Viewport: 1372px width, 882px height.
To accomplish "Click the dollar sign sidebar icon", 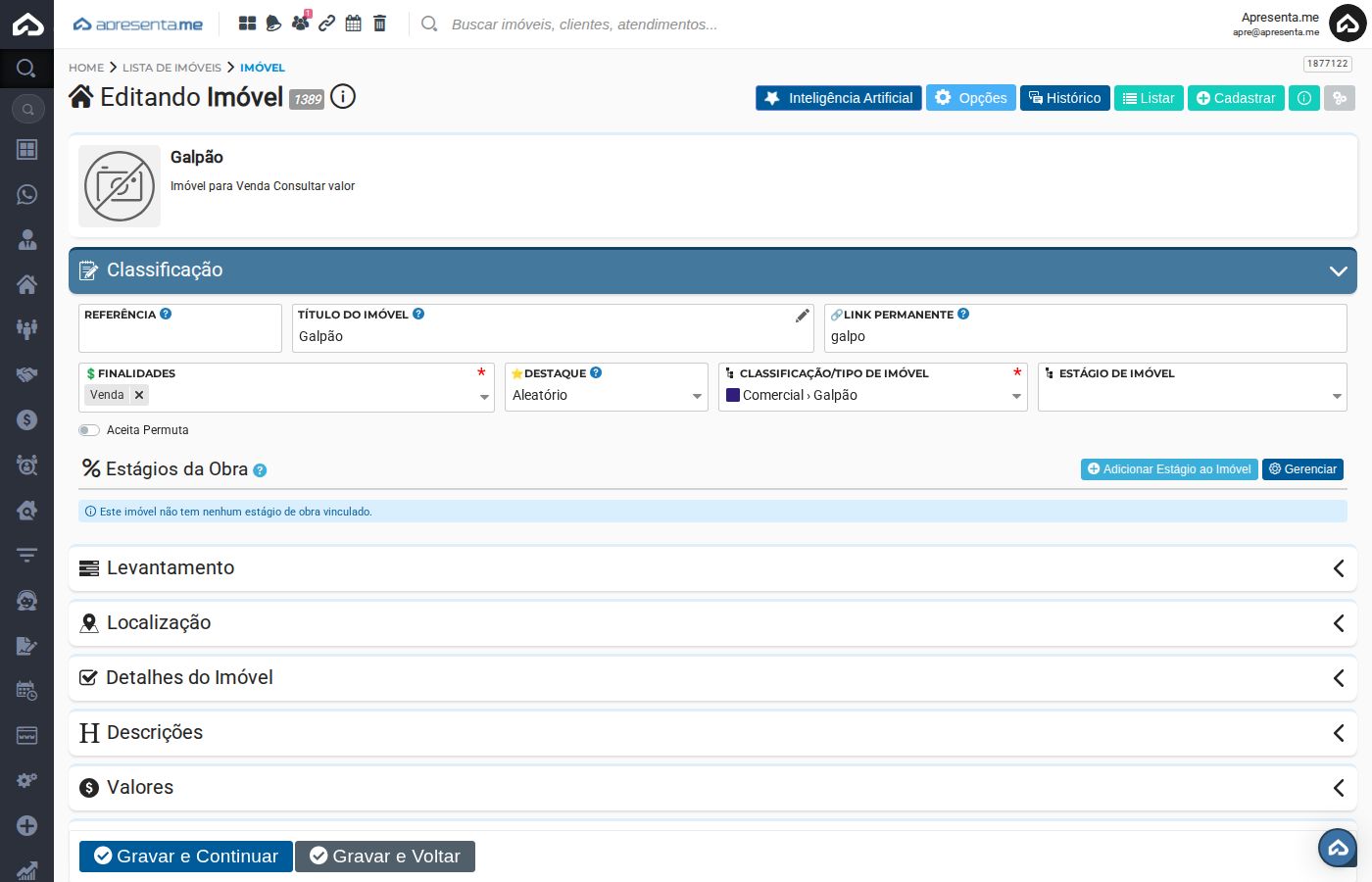I will click(27, 419).
